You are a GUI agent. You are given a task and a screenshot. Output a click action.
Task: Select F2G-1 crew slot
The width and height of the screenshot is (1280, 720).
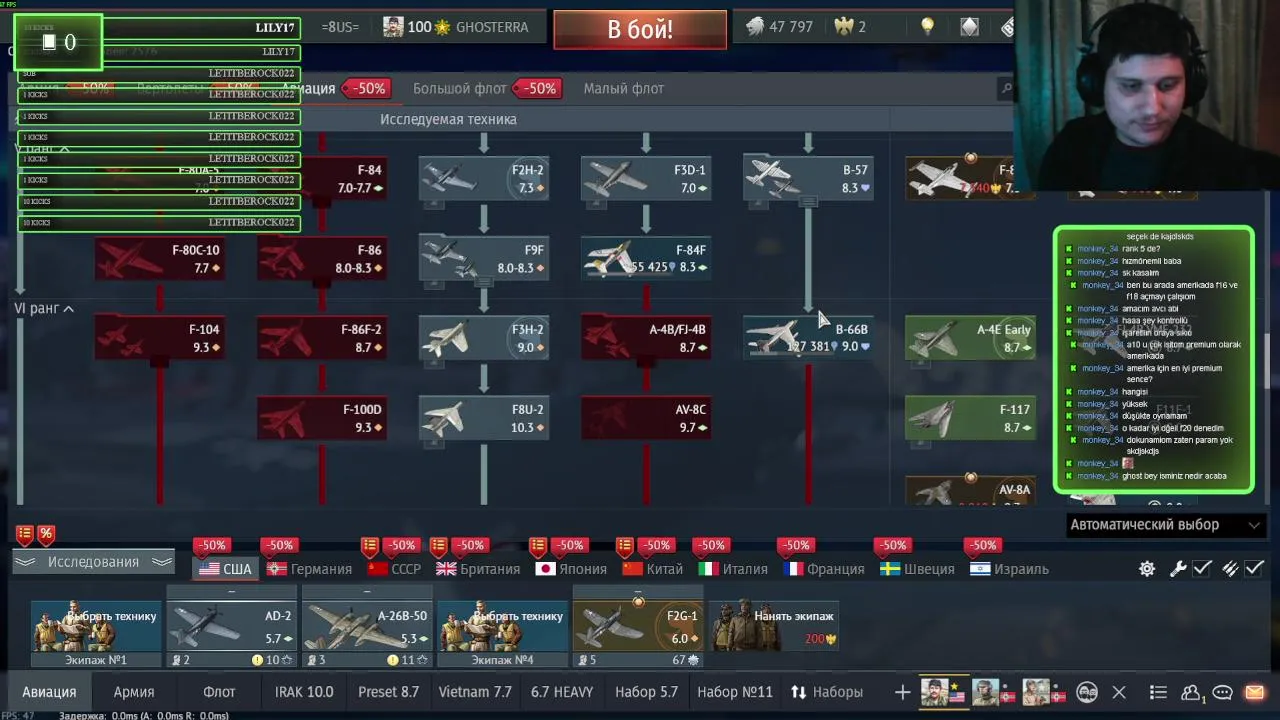(638, 634)
